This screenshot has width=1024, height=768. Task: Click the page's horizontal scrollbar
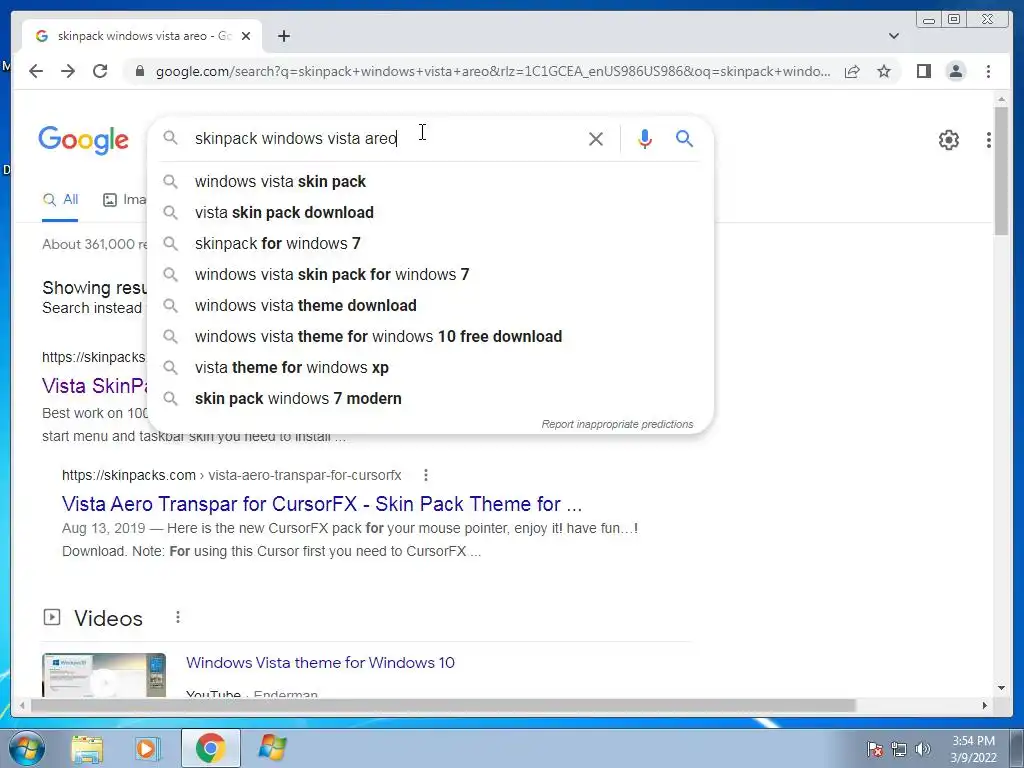pyautogui.click(x=443, y=705)
